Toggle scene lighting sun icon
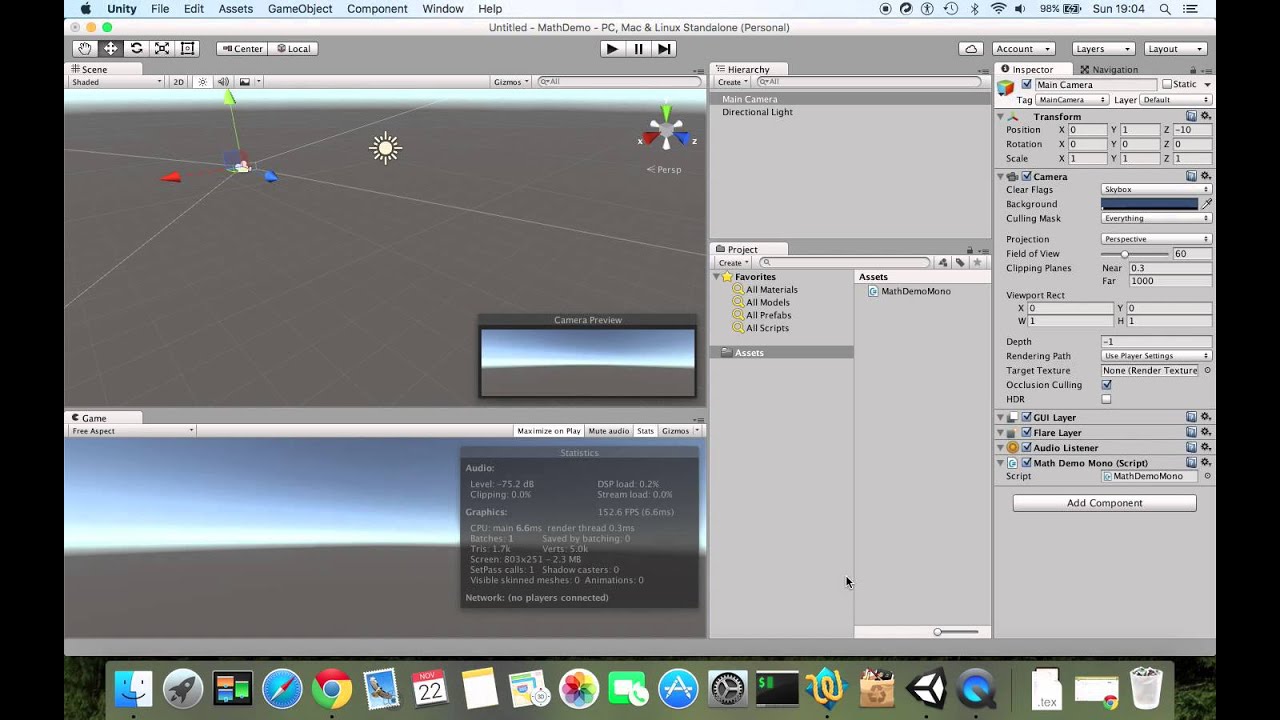 203,82
